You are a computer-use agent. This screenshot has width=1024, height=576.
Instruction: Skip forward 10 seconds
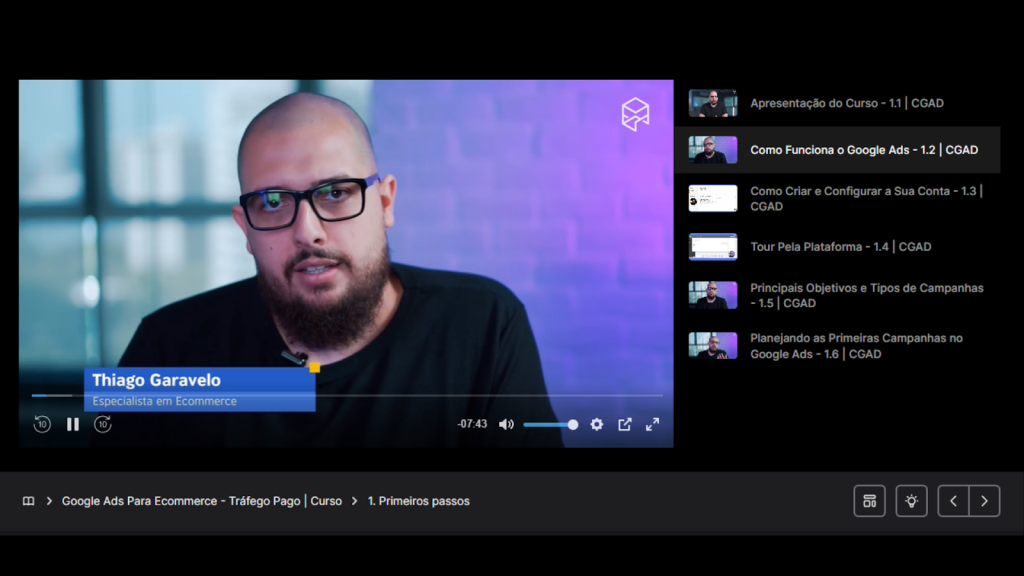(102, 424)
